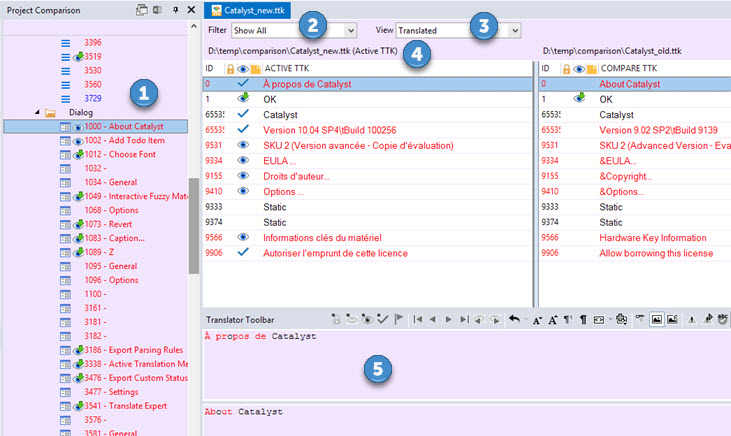This screenshot has height=436, width=731.
Task: Select dialog 1073 - Revert
Action: coord(108,224)
